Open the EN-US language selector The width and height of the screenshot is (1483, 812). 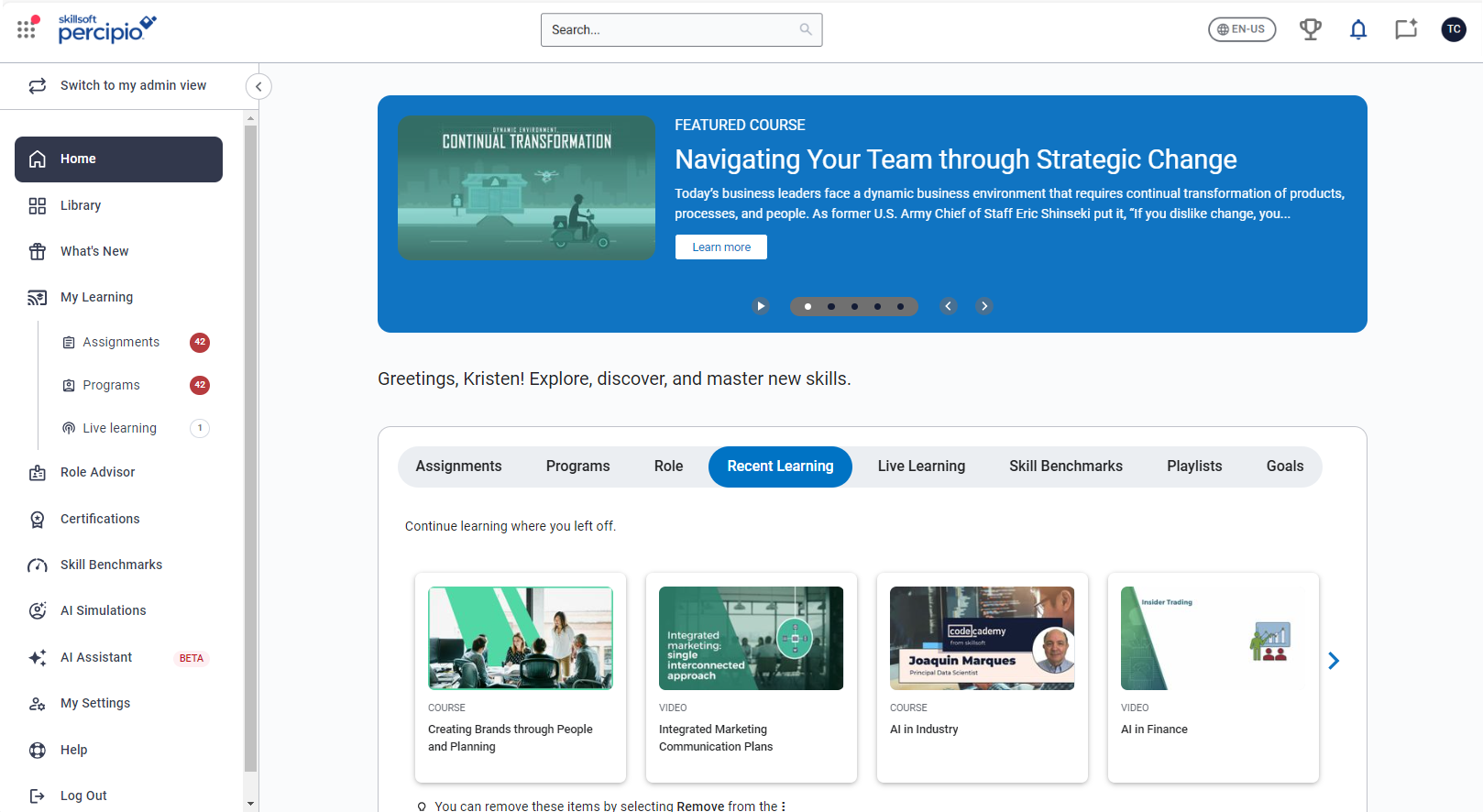point(1242,29)
